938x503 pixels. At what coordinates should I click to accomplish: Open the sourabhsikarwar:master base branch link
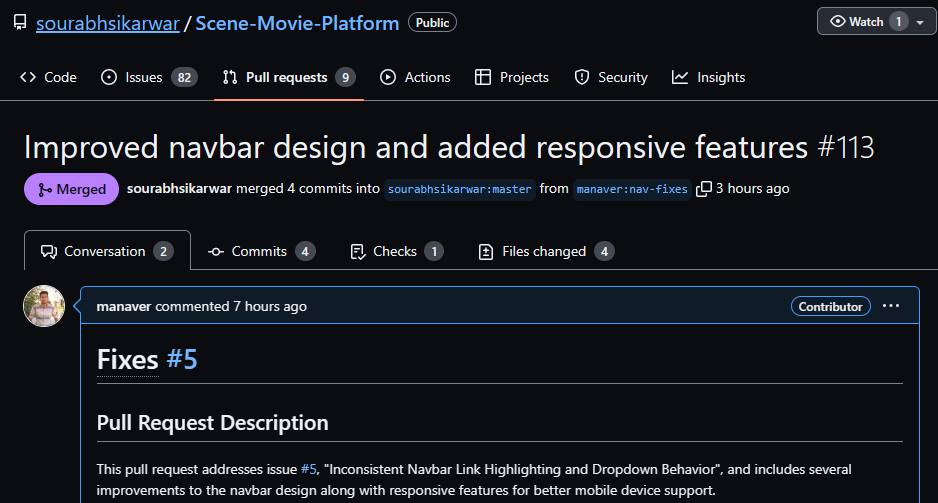(x=459, y=190)
